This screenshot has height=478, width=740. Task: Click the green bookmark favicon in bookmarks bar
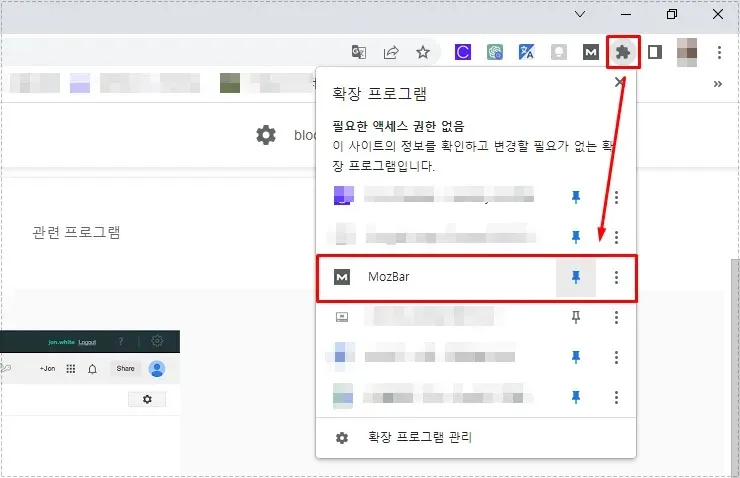click(230, 83)
